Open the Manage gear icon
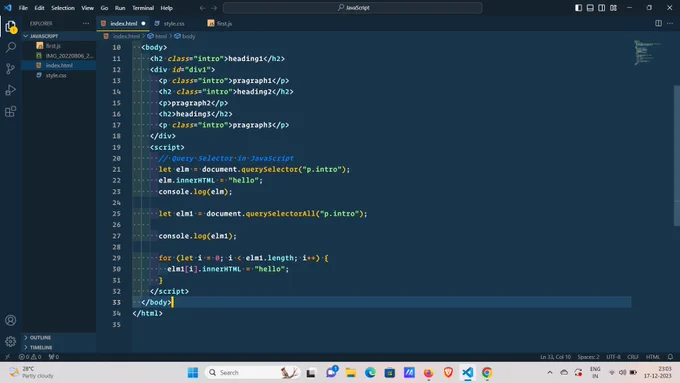 point(10,341)
